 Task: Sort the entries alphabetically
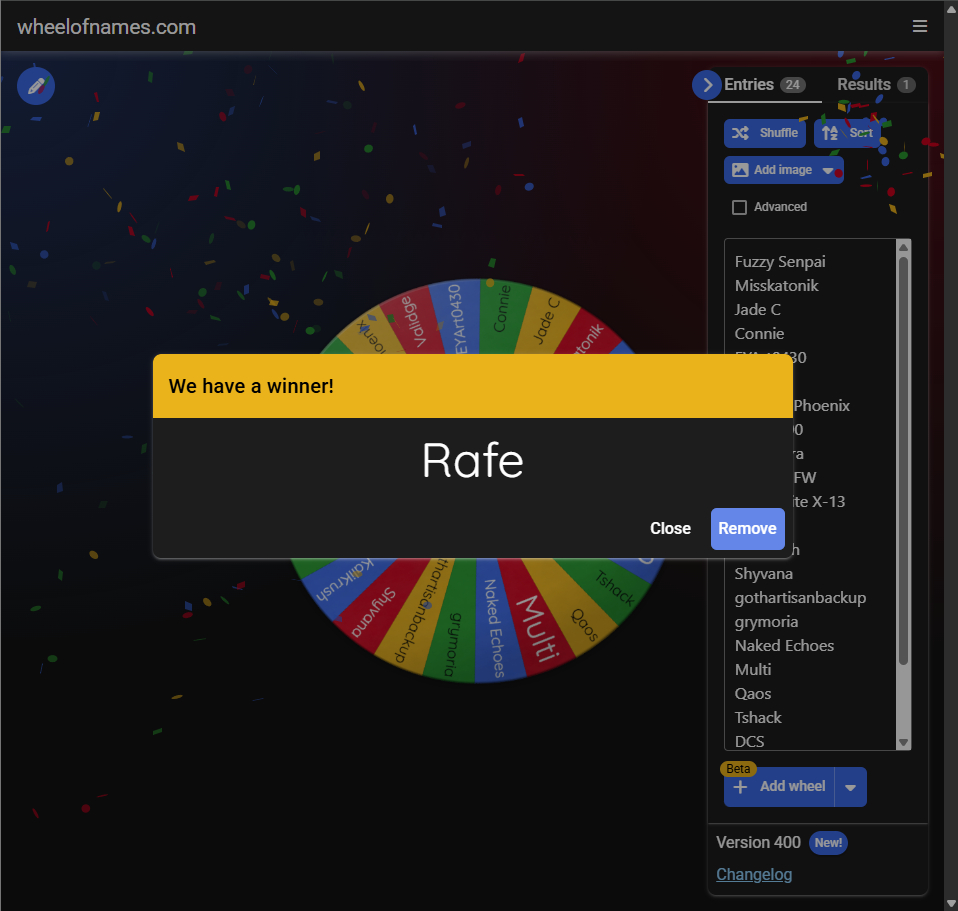[847, 133]
